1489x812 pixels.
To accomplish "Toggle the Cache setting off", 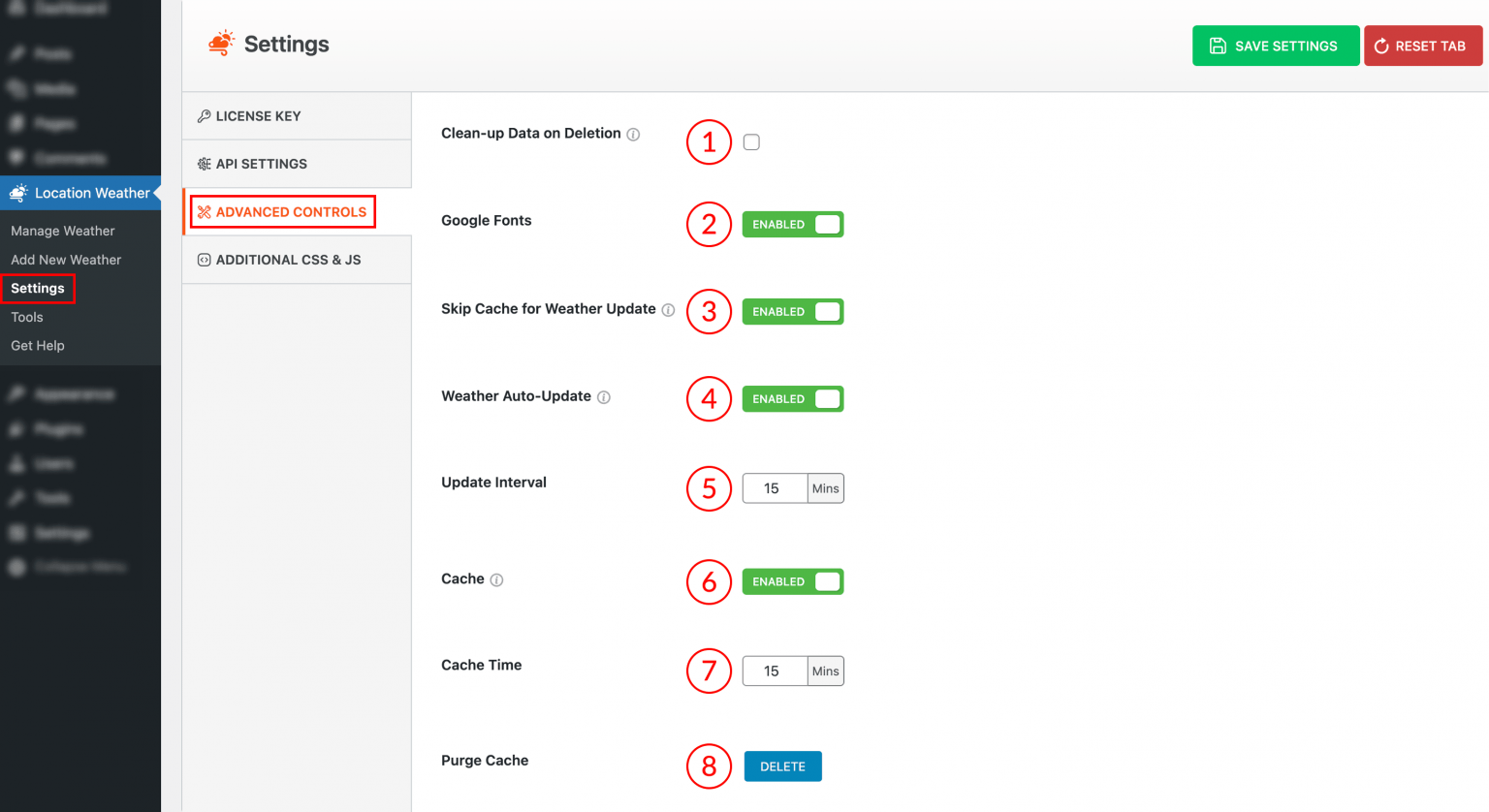I will click(793, 581).
